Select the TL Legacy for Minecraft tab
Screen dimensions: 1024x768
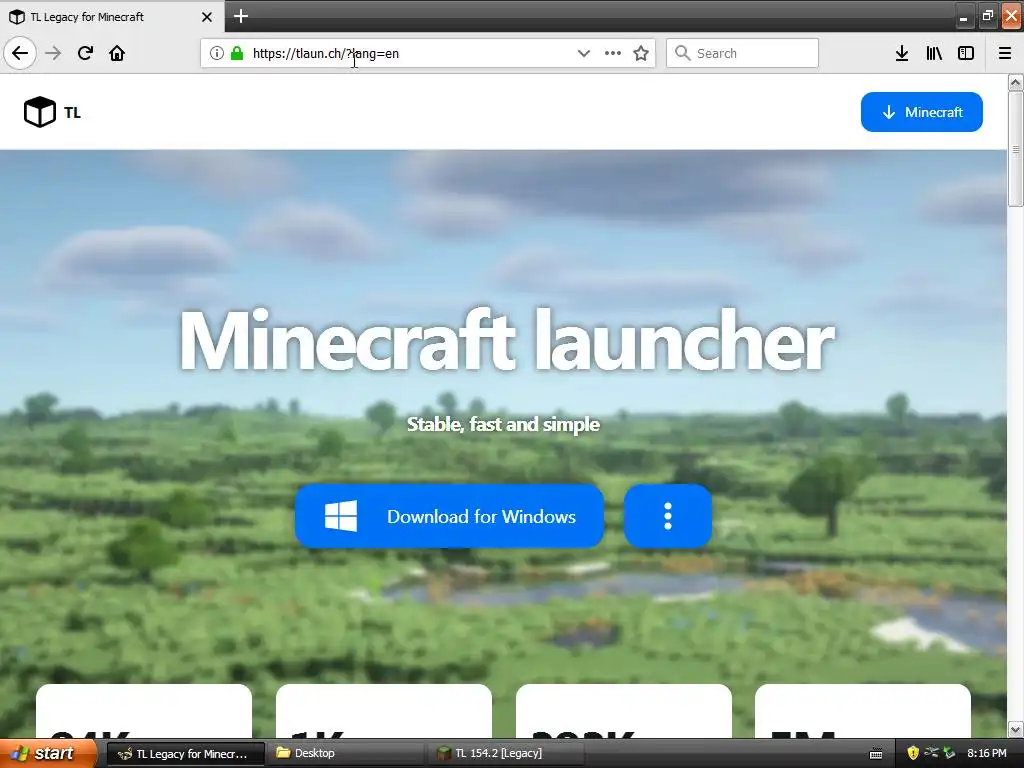pos(111,17)
